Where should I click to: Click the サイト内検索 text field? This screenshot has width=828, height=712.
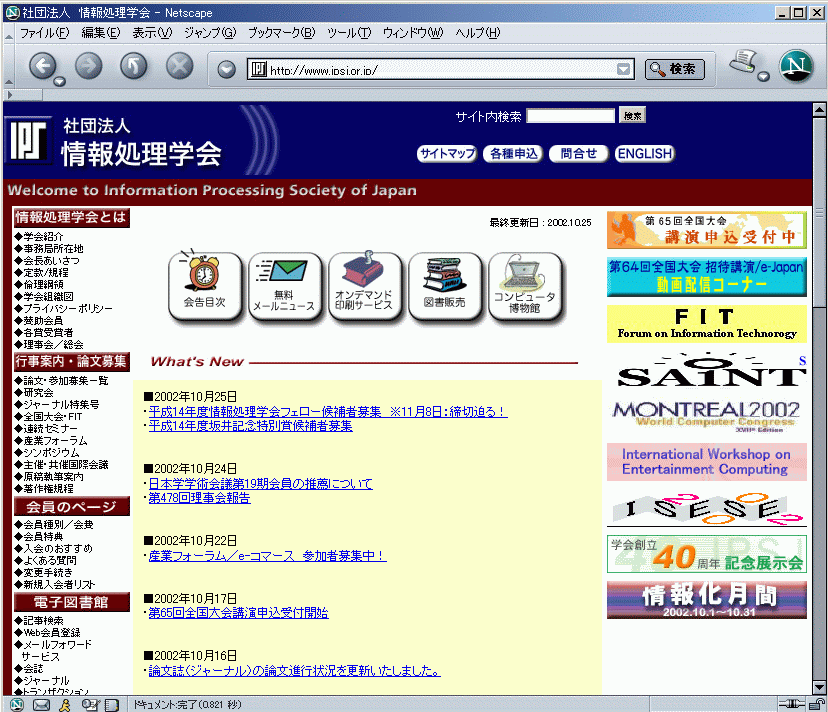(x=571, y=116)
